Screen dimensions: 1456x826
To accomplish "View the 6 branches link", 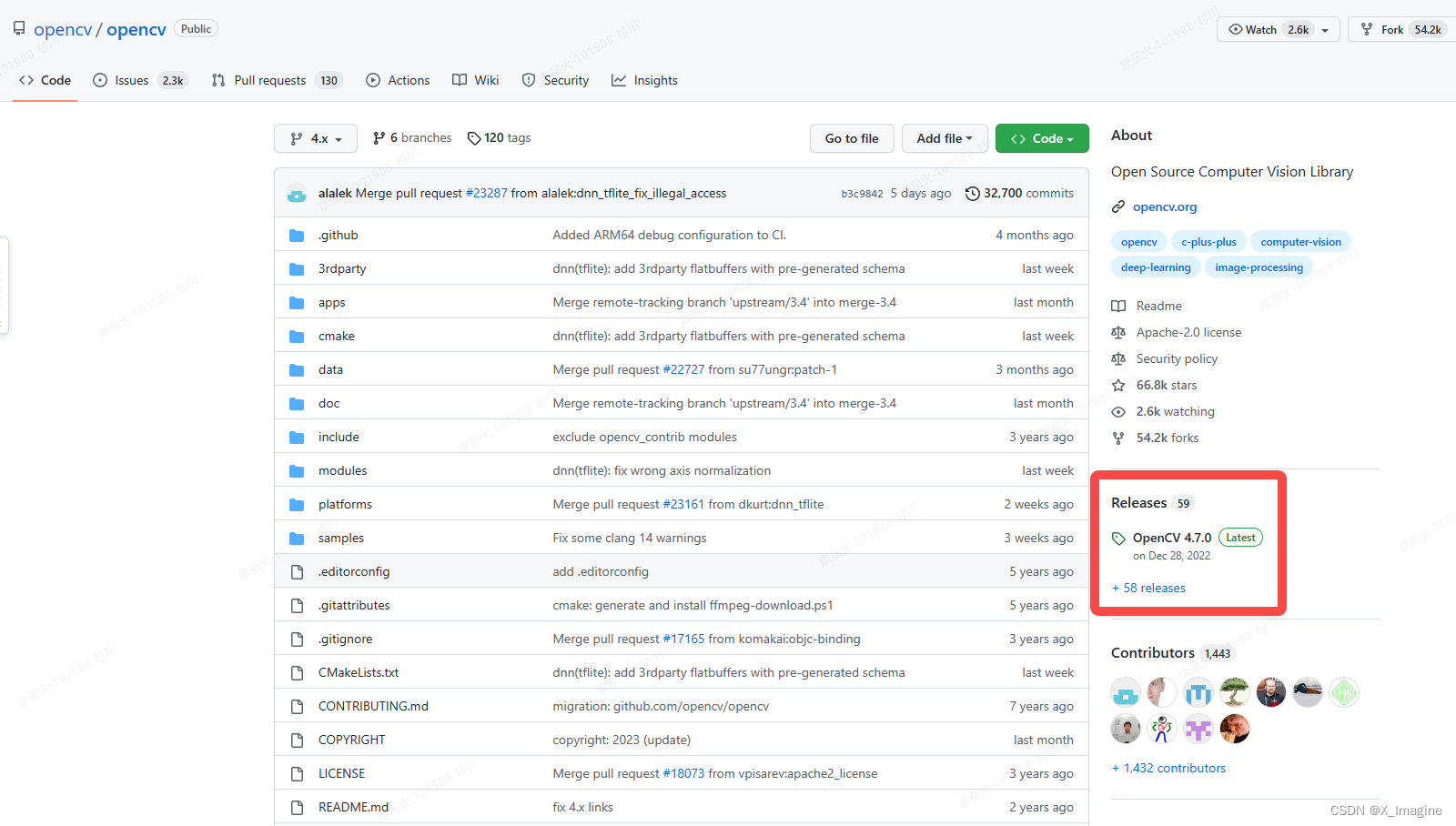I will (412, 138).
